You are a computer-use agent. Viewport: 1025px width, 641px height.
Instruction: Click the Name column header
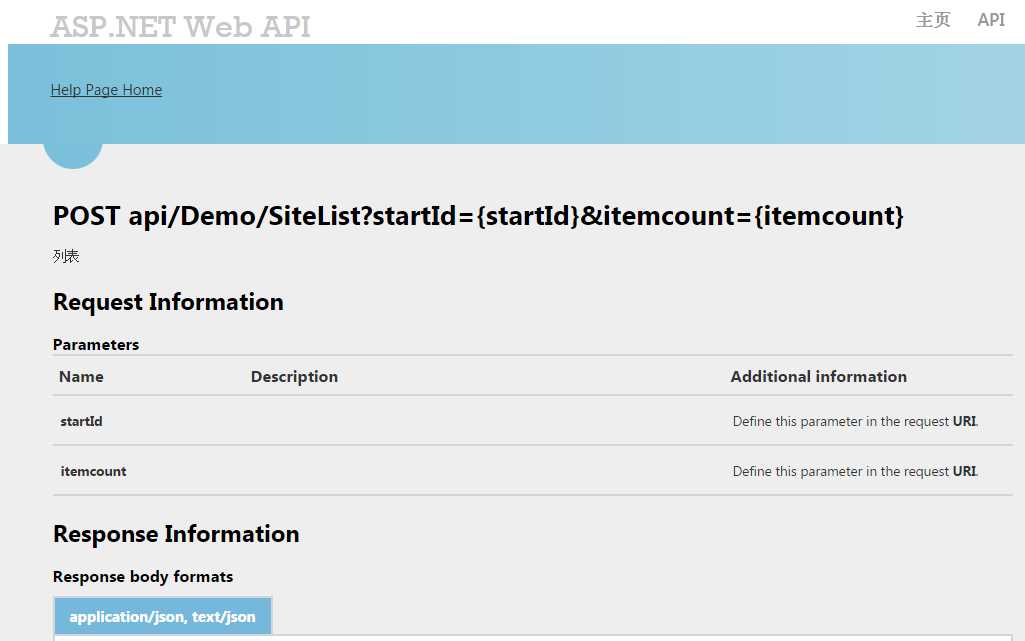tap(81, 376)
